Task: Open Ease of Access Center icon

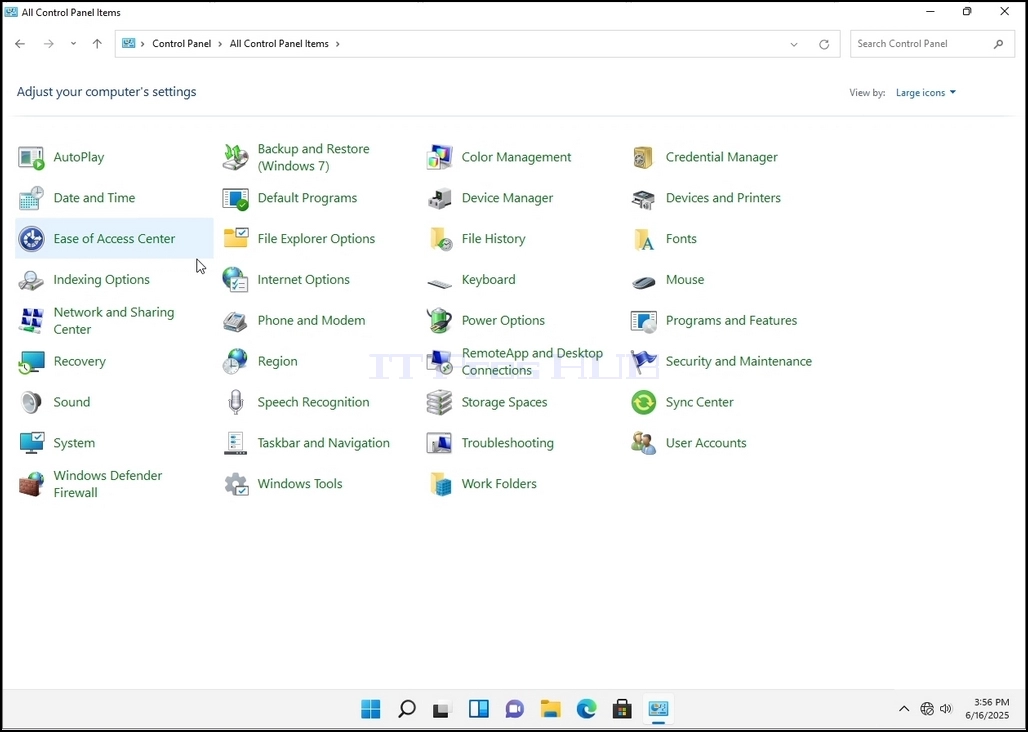Action: point(31,239)
